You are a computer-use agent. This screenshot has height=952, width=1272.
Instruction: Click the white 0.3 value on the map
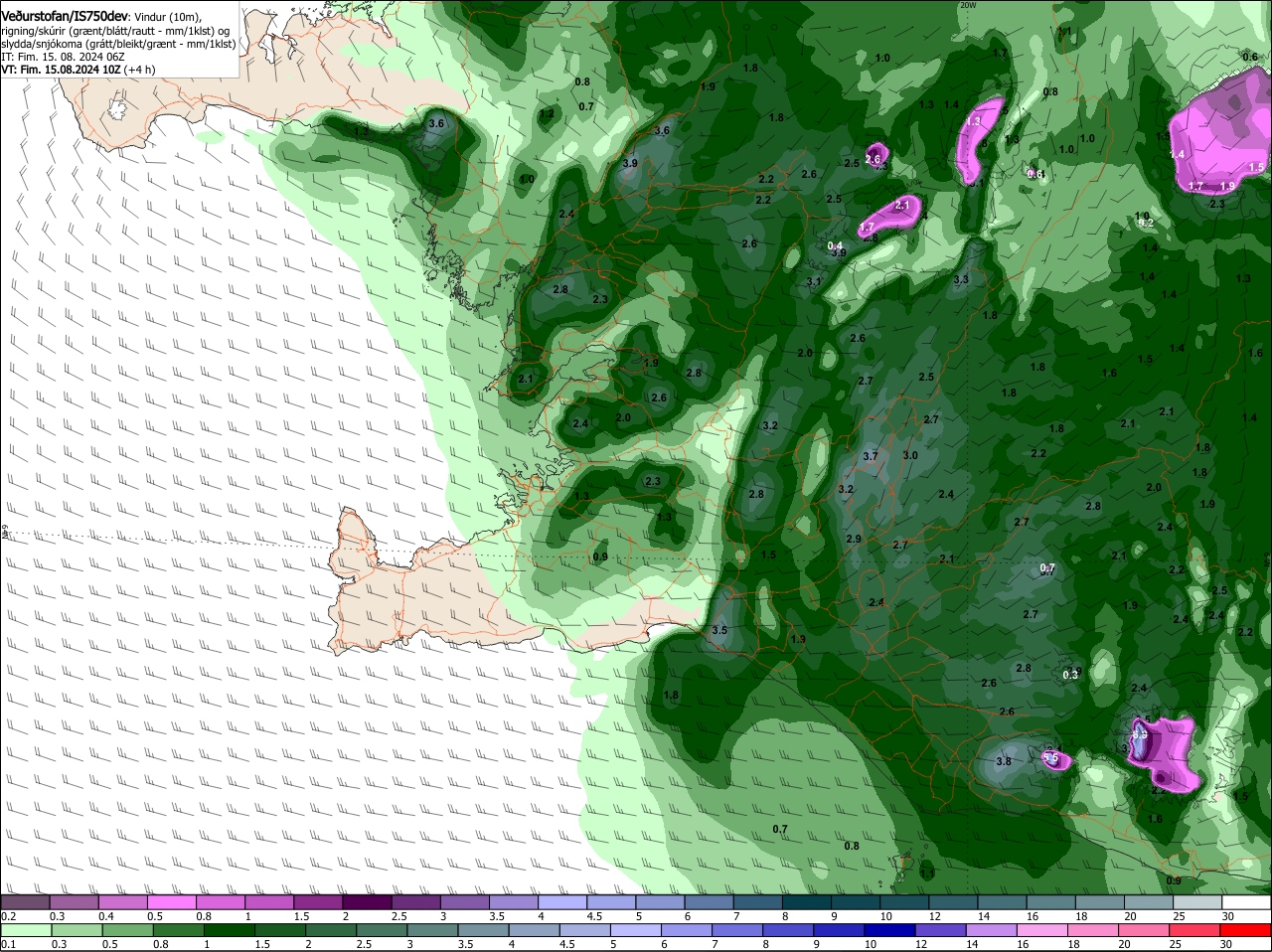(x=1070, y=675)
